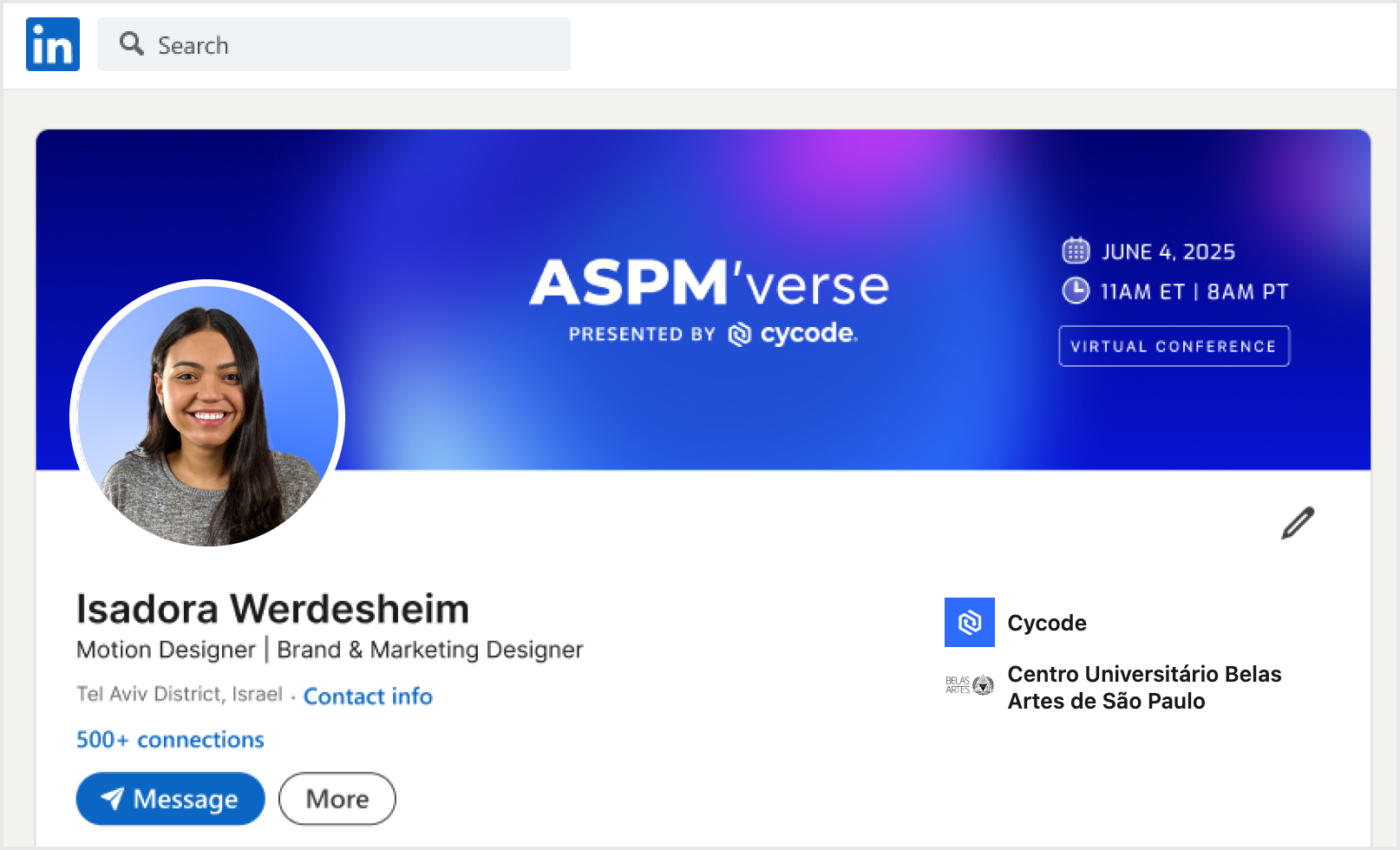Image resolution: width=1400 pixels, height=850 pixels.
Task: Open the Contact info link
Action: point(368,696)
